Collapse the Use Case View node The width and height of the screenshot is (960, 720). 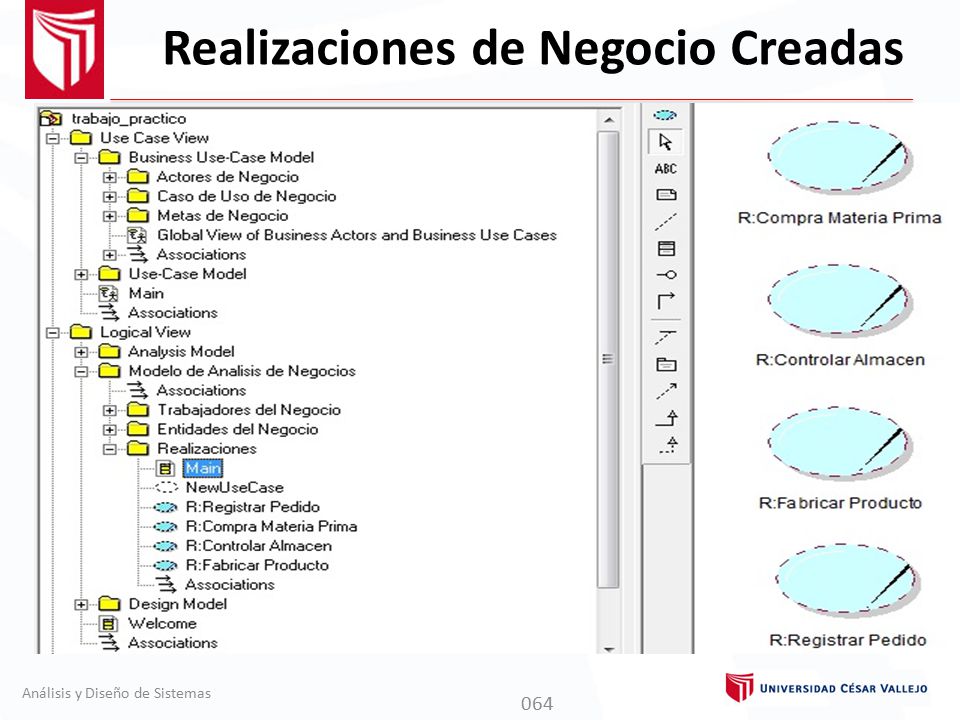pyautogui.click(x=53, y=138)
